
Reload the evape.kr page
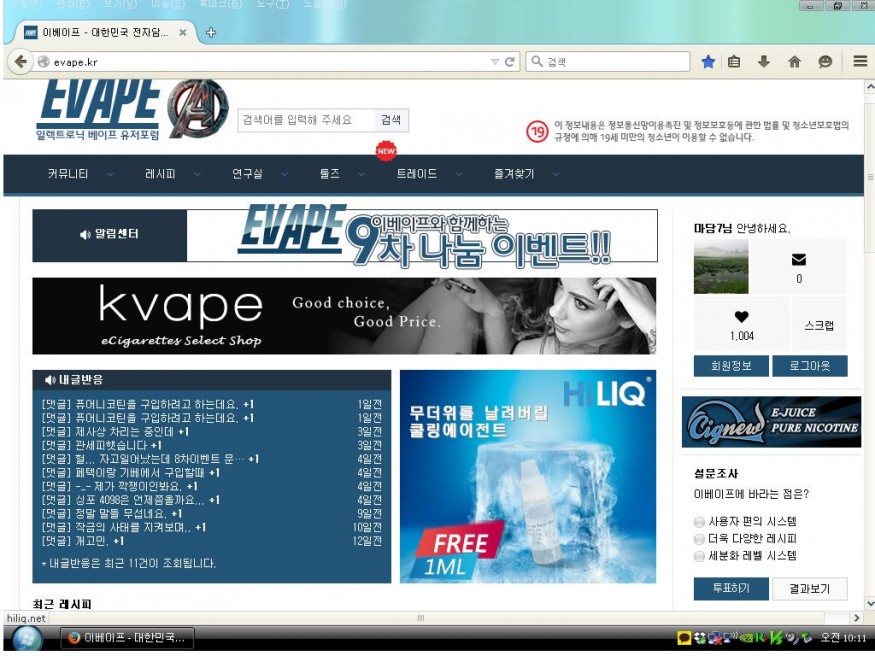click(509, 62)
